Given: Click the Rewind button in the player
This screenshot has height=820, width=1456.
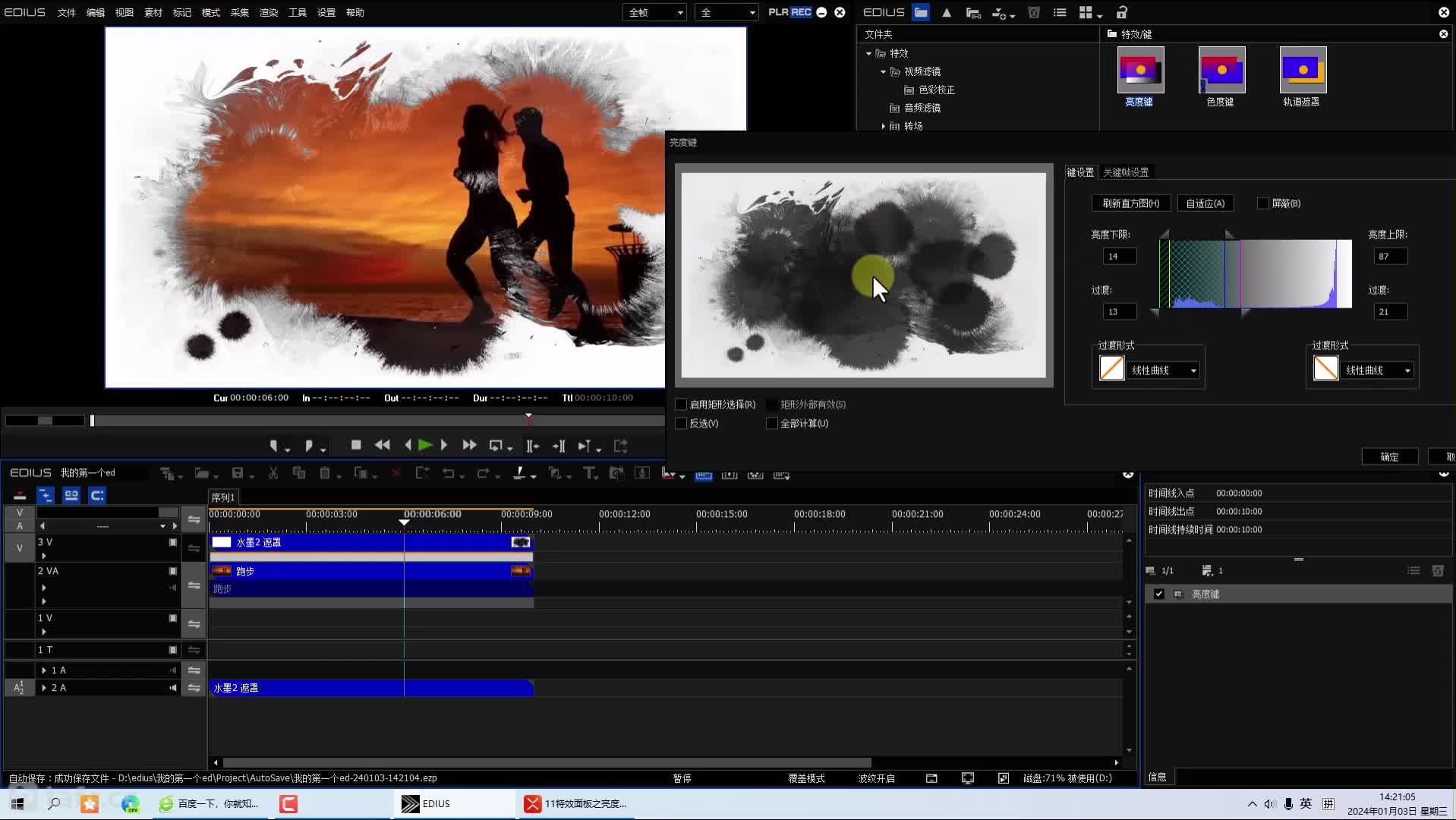Looking at the screenshot, I should coord(383,446).
